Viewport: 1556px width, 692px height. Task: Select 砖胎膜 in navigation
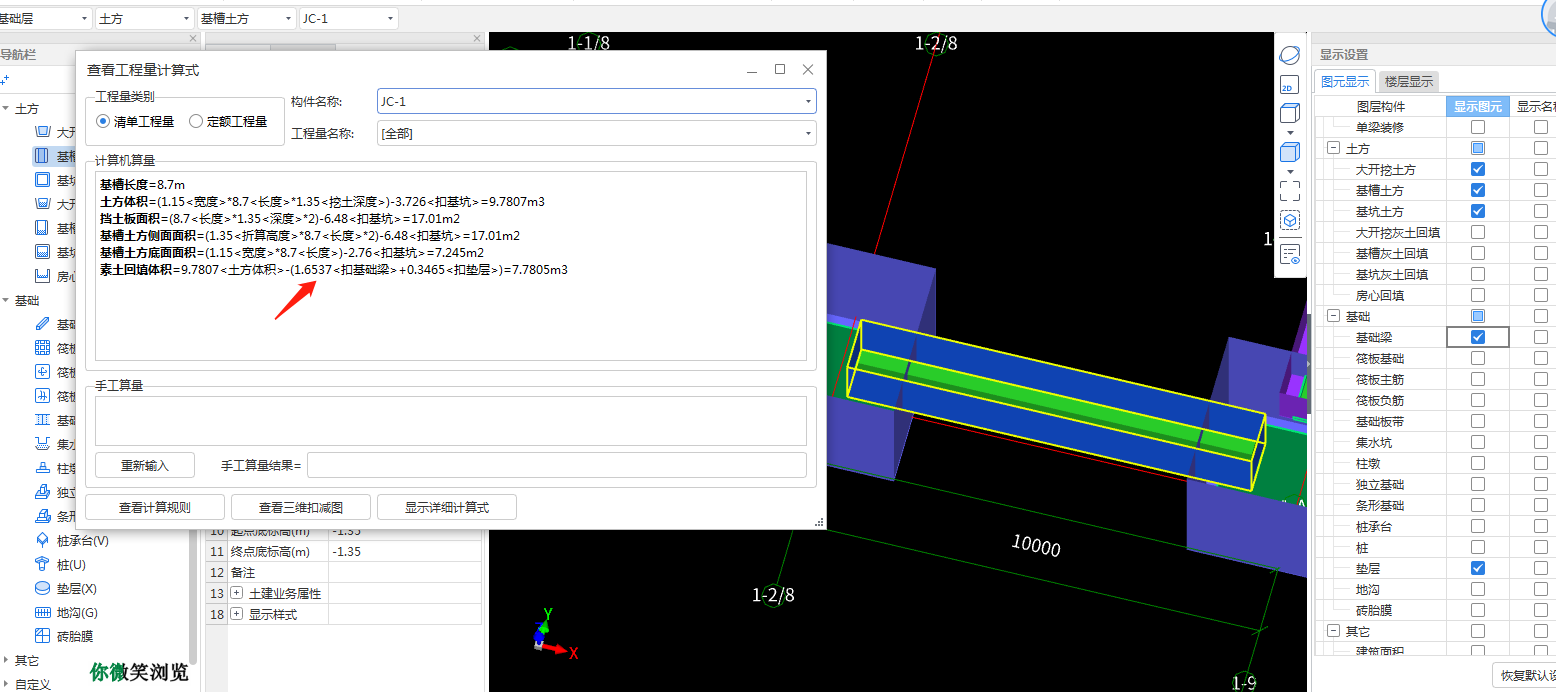pos(74,636)
